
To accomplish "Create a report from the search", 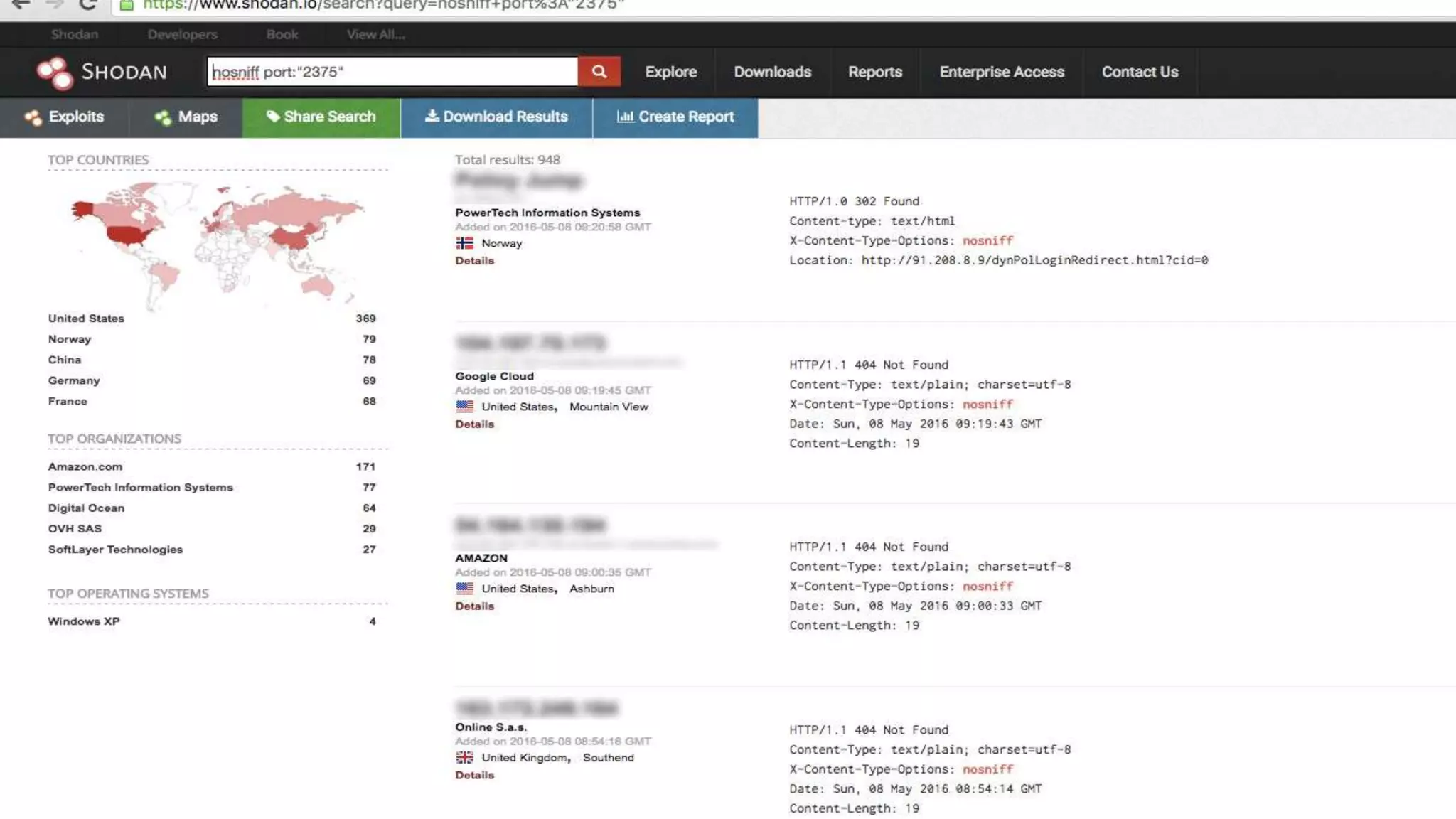I will 675,117.
